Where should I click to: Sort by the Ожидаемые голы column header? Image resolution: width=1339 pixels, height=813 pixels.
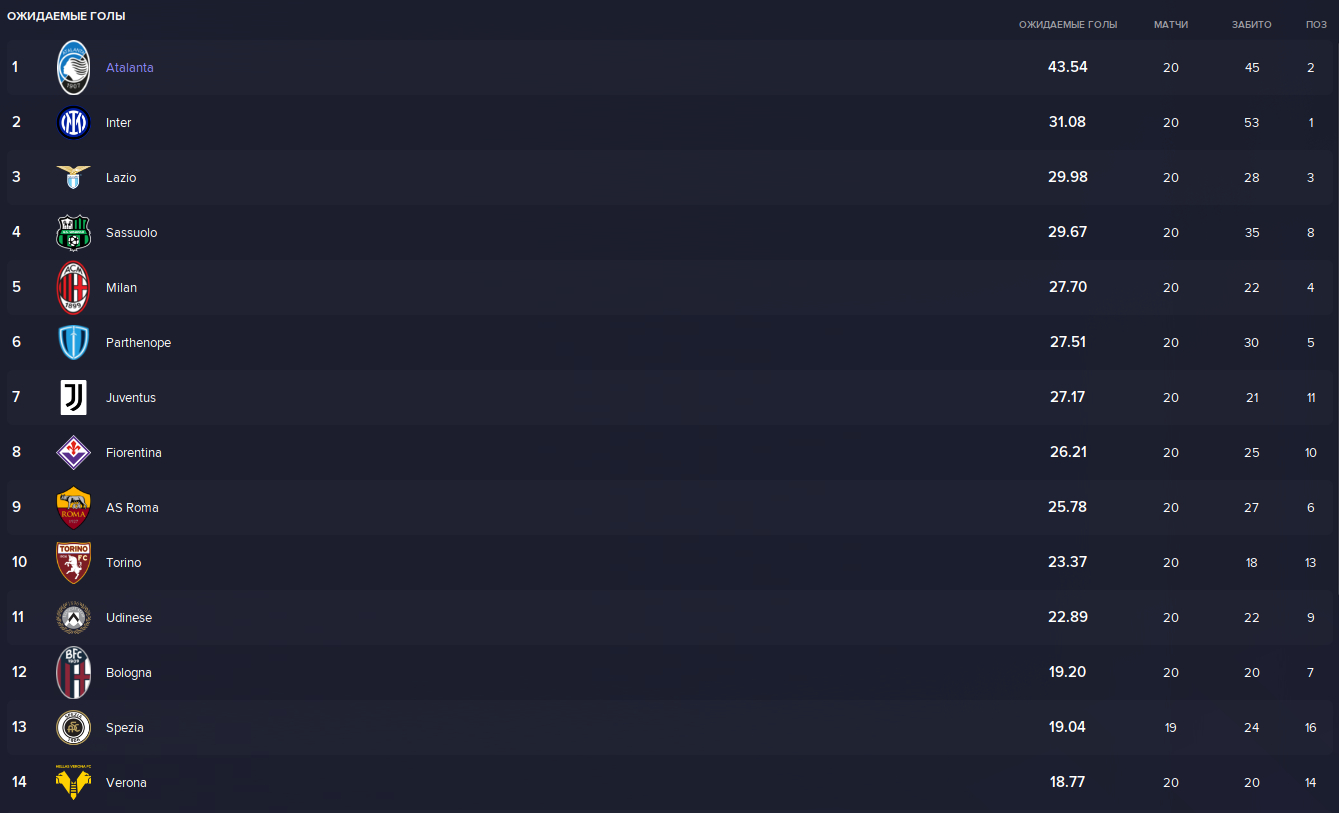click(x=1068, y=25)
